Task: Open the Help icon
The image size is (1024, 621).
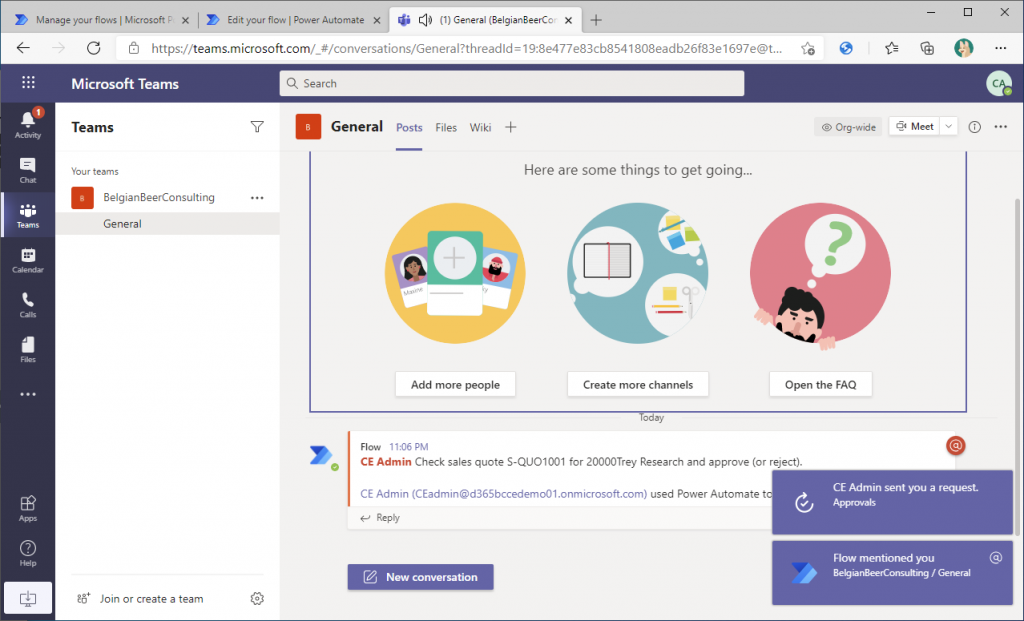Action: pos(27,553)
